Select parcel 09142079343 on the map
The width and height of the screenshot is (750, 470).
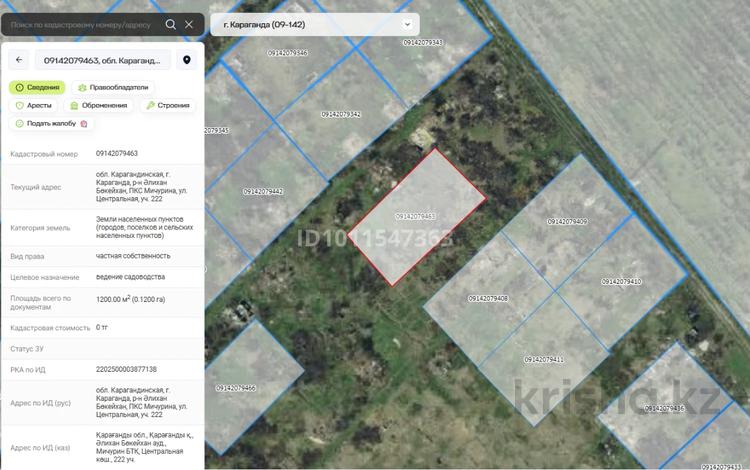pos(422,43)
